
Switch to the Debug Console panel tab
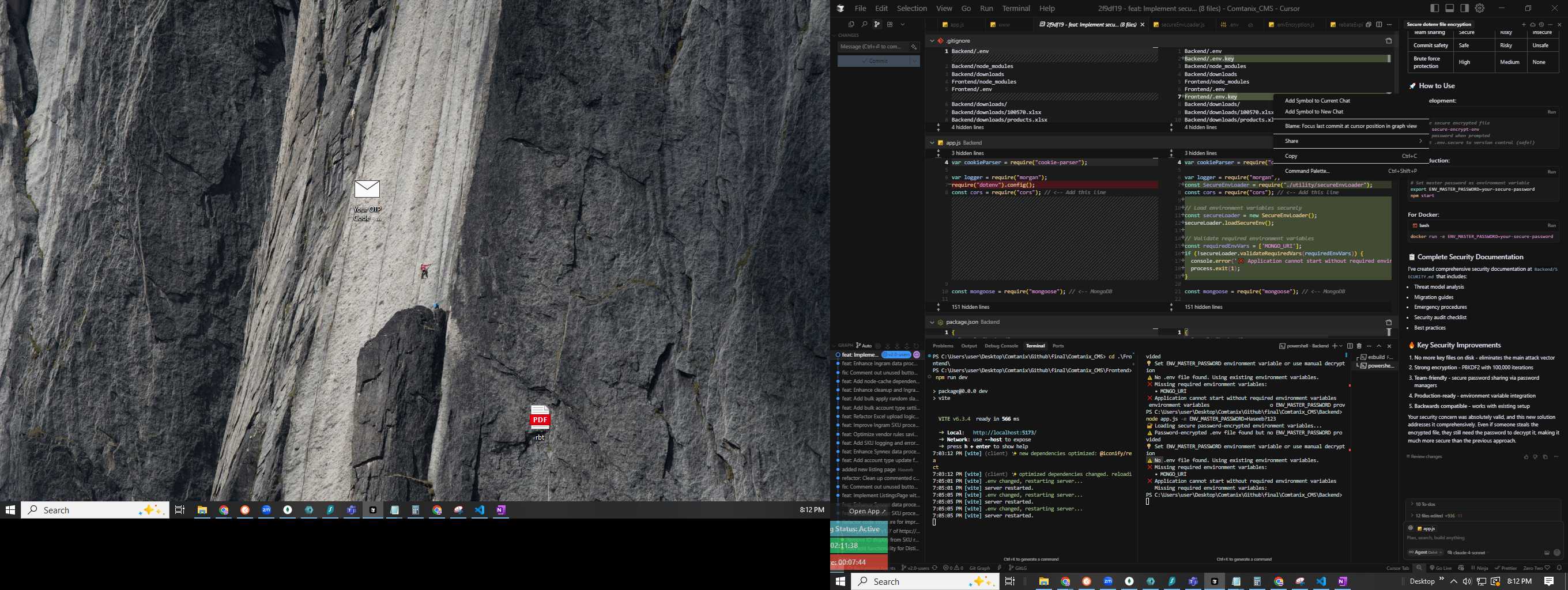click(x=1001, y=346)
